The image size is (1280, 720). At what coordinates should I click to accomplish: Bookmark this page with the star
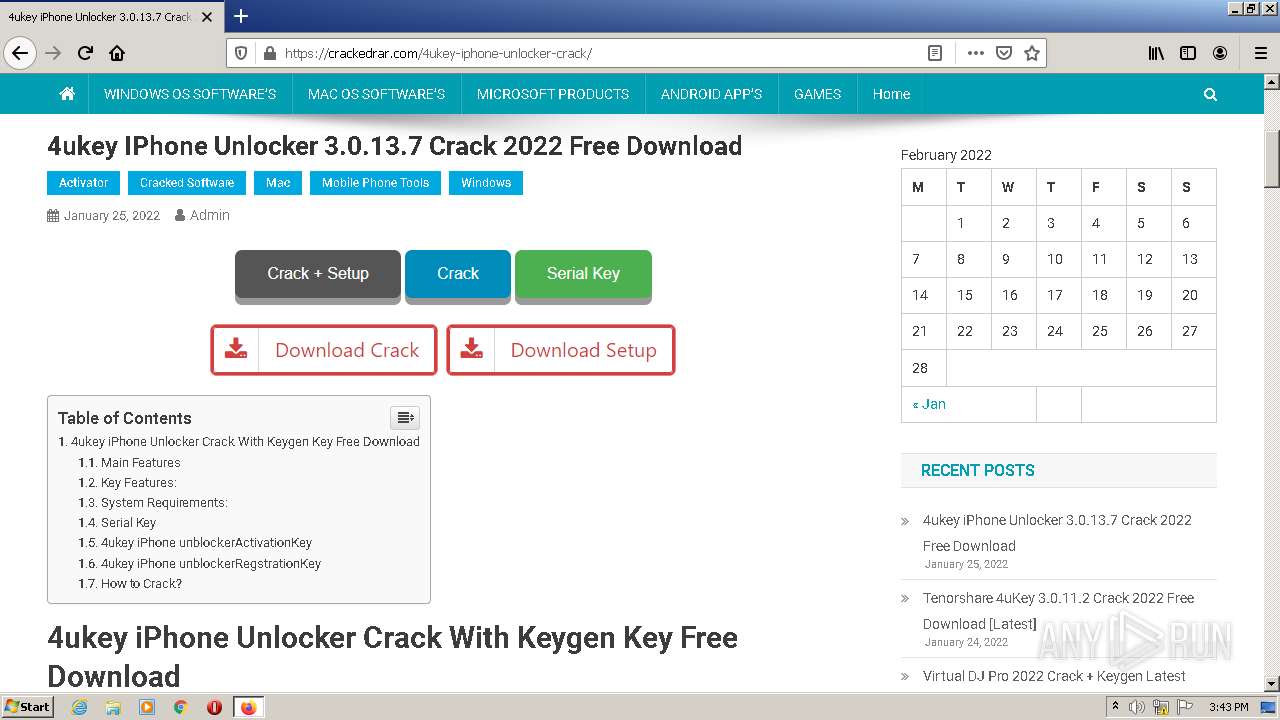tap(1032, 53)
